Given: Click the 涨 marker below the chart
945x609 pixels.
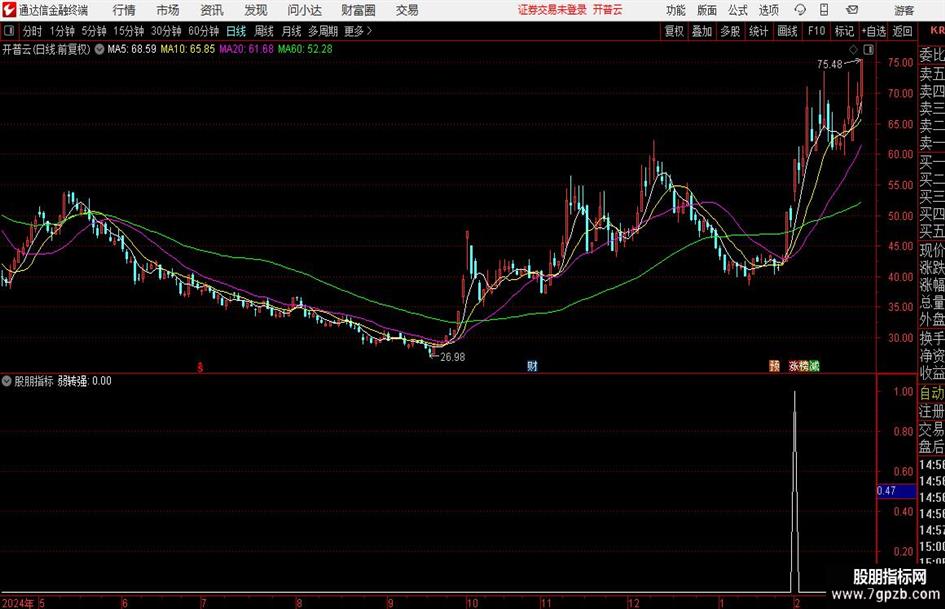Looking at the screenshot, I should (794, 366).
